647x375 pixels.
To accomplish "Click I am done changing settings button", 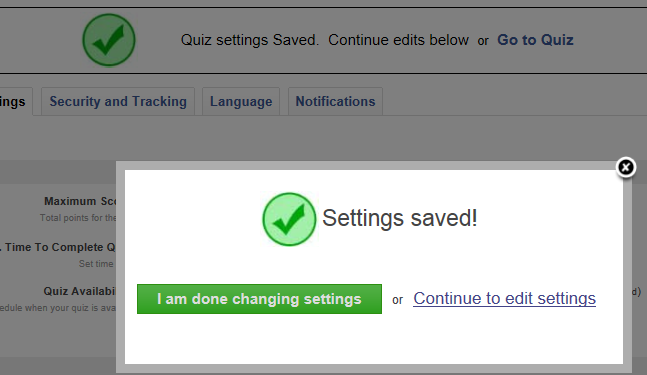I will (259, 299).
